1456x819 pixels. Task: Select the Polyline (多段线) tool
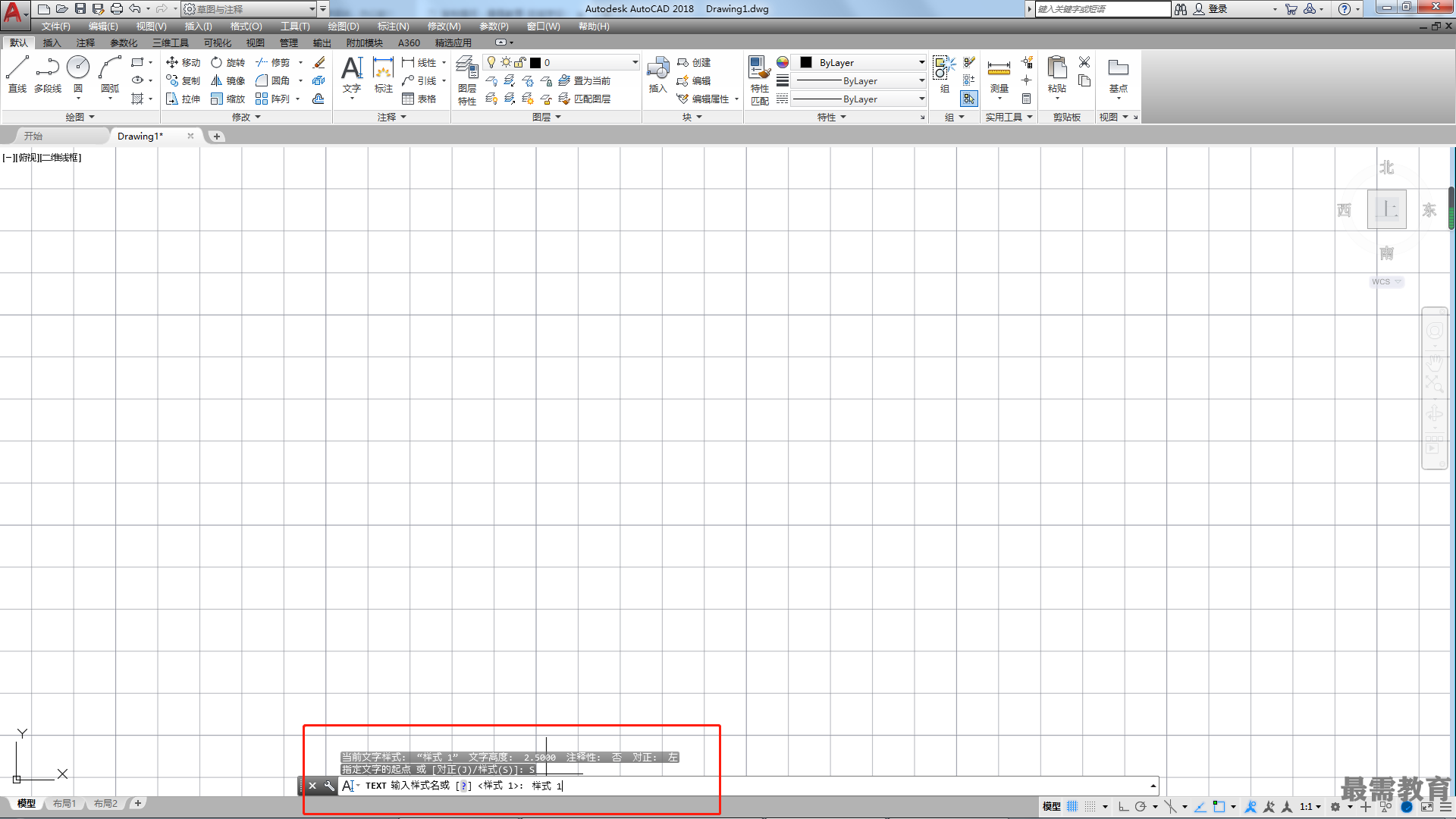[x=47, y=74]
